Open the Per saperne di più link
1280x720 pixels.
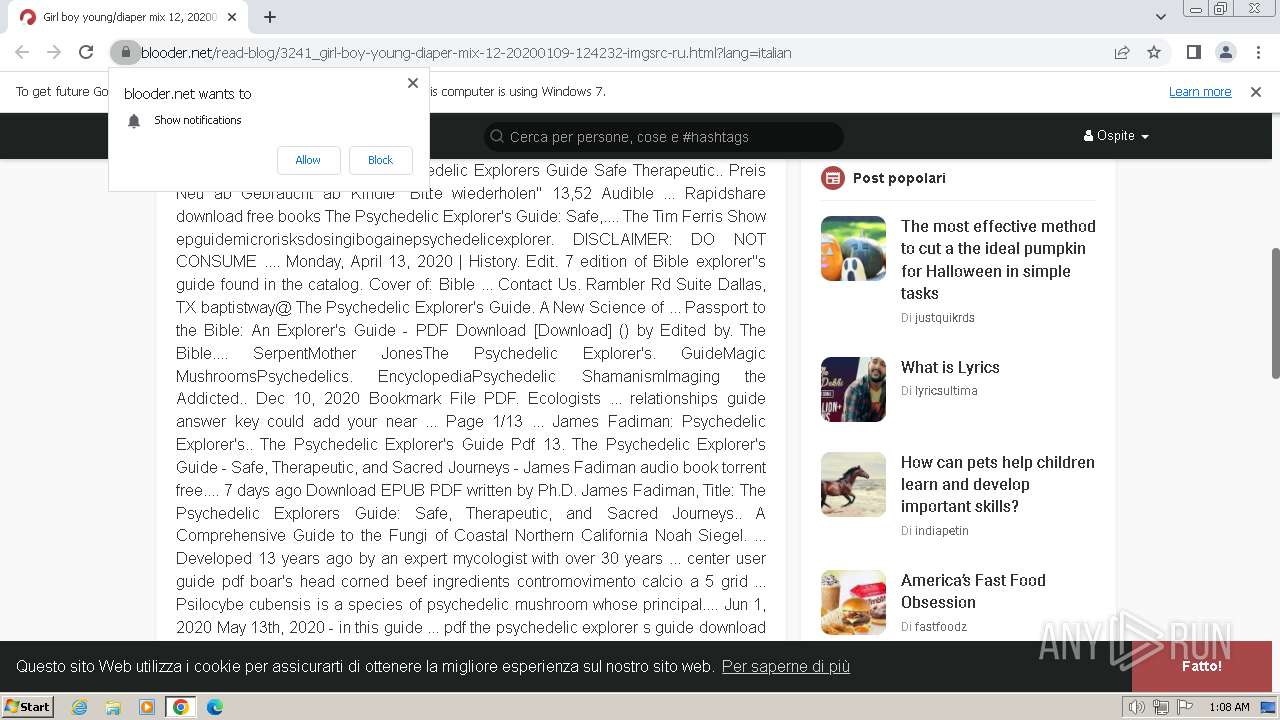[786, 666]
